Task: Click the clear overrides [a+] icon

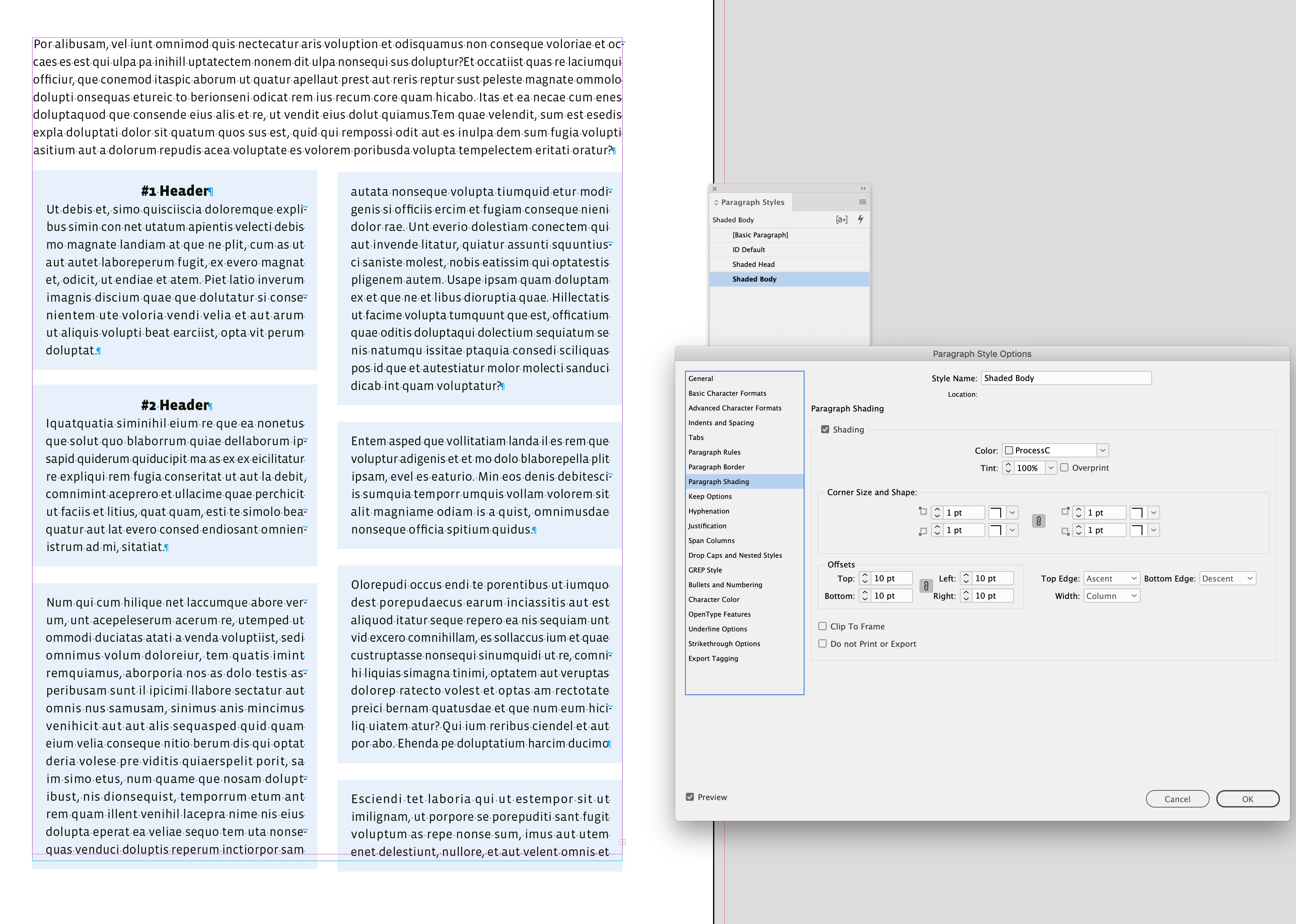Action: (841, 219)
